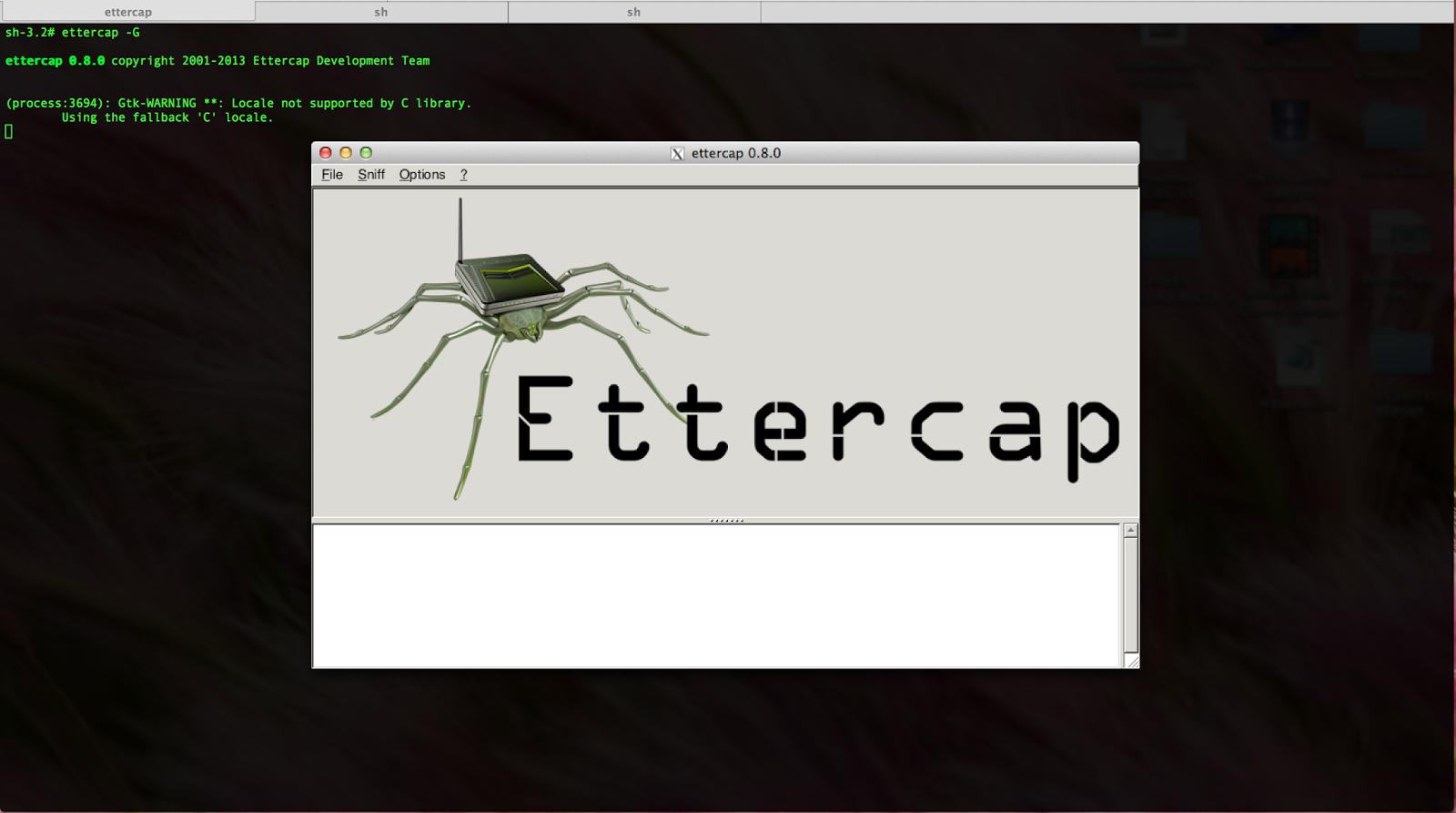
Task: Switch to the ettercap terminal tab
Action: (128, 12)
